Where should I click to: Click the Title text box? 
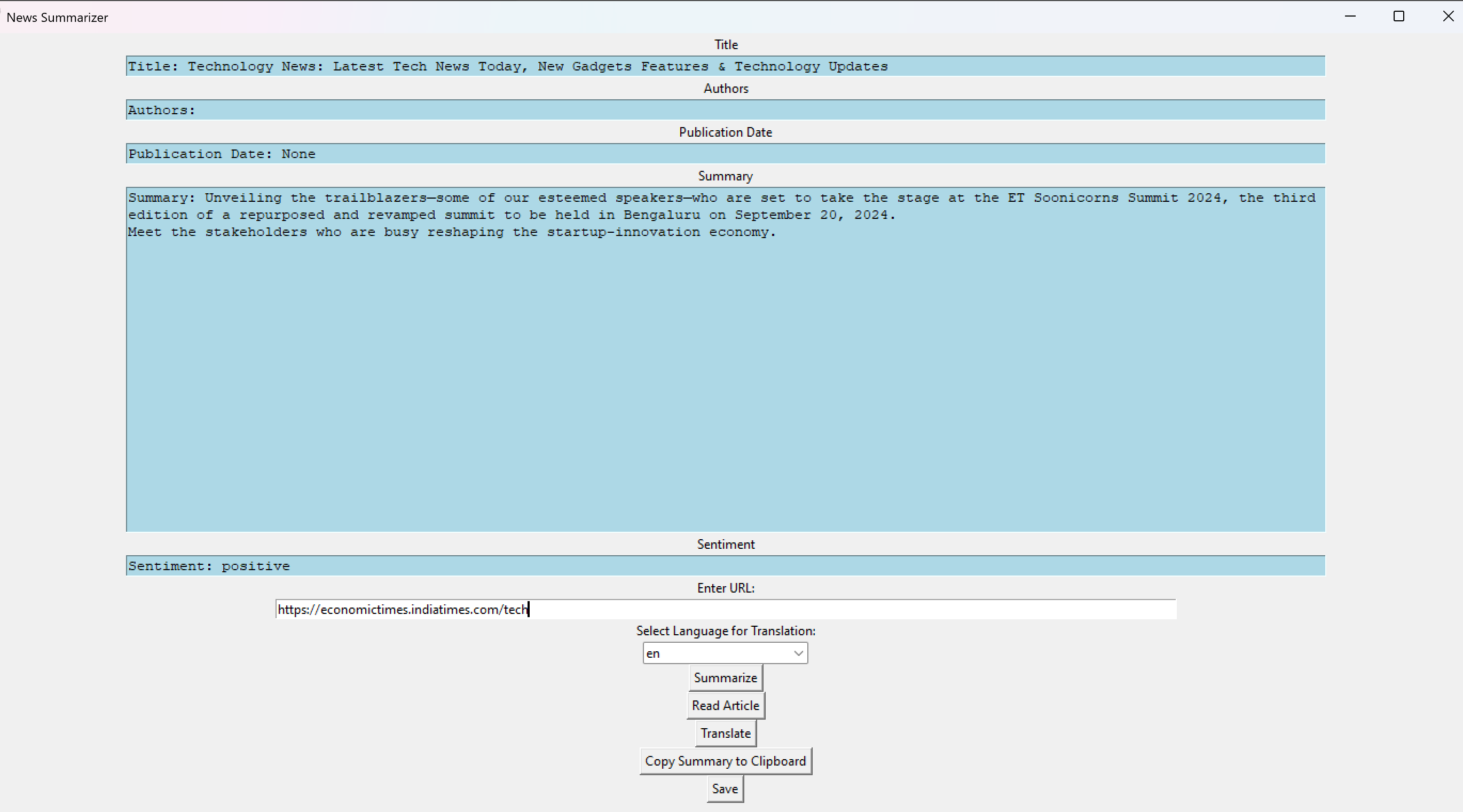click(725, 66)
